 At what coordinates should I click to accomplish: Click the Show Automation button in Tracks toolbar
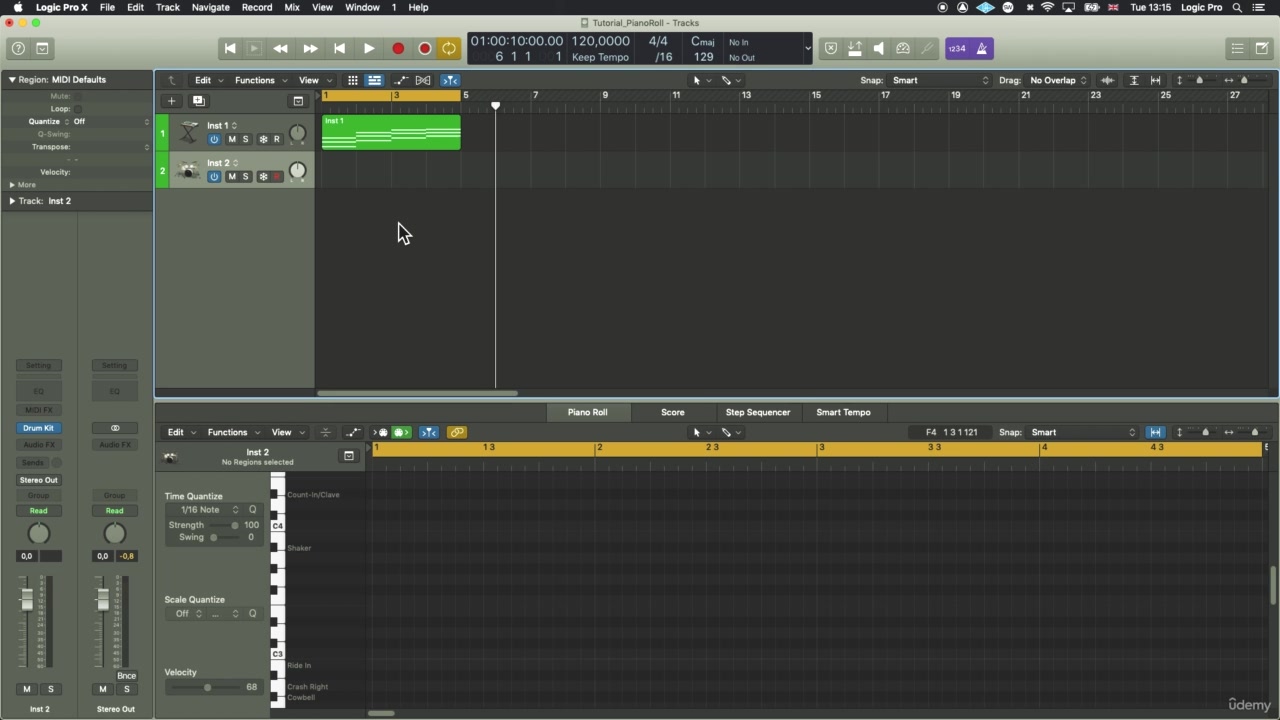401,80
